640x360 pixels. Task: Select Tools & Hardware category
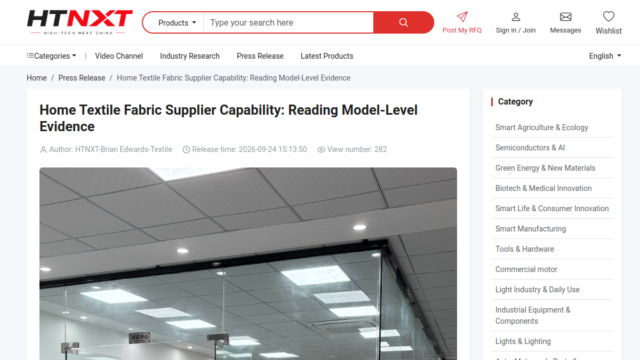(524, 249)
